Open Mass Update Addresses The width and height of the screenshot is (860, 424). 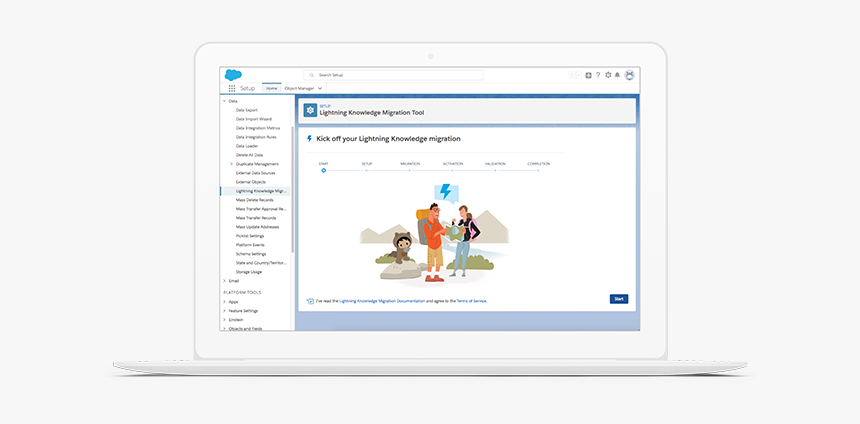pos(257,227)
